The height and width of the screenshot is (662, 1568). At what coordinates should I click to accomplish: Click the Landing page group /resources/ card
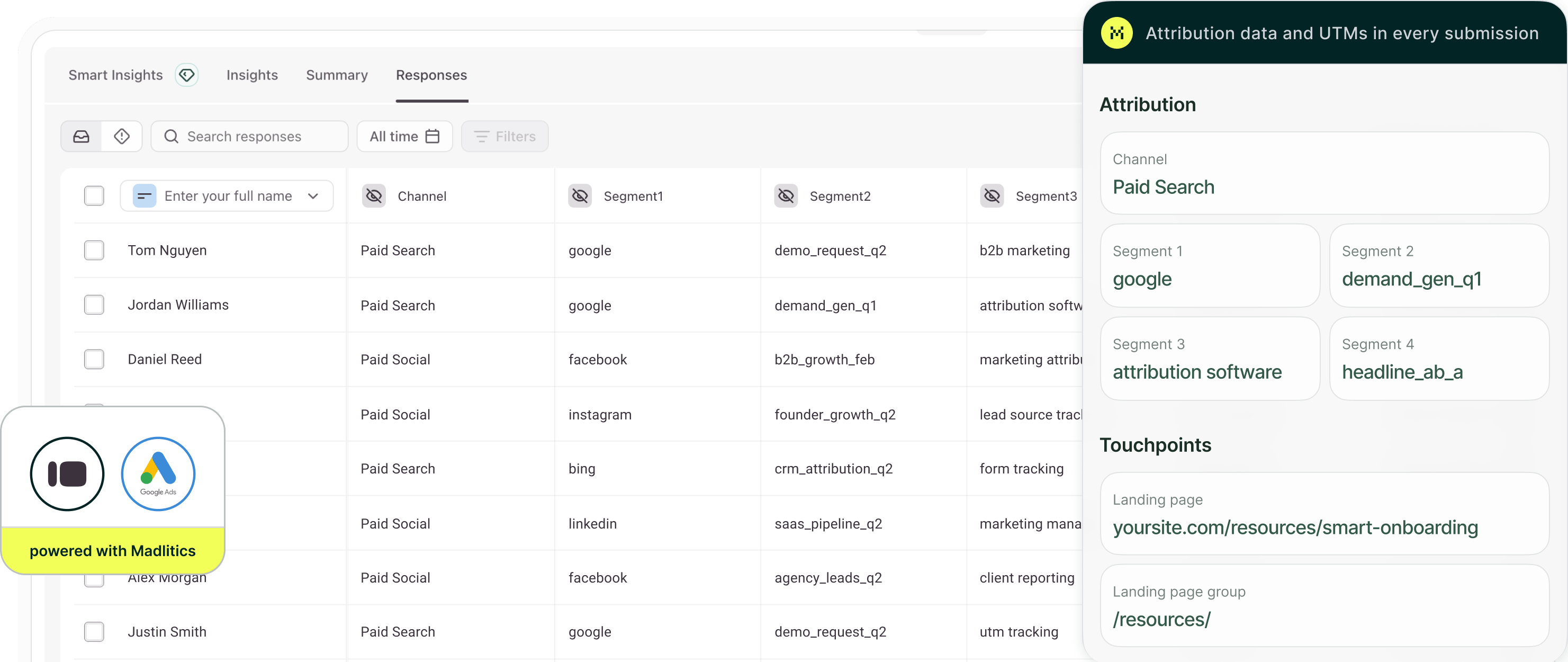[1324, 606]
